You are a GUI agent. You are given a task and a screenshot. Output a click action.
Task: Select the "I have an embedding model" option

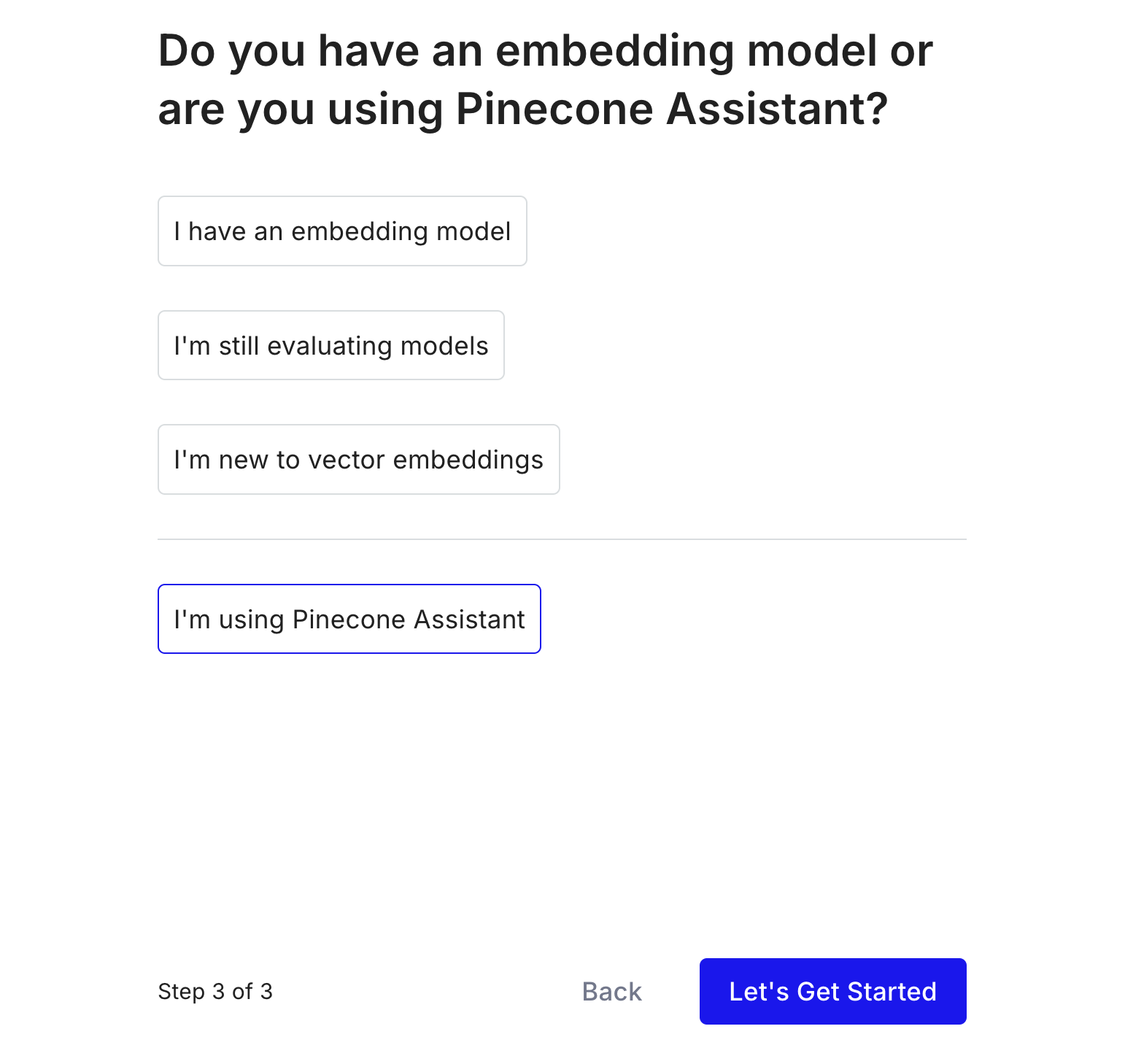342,231
